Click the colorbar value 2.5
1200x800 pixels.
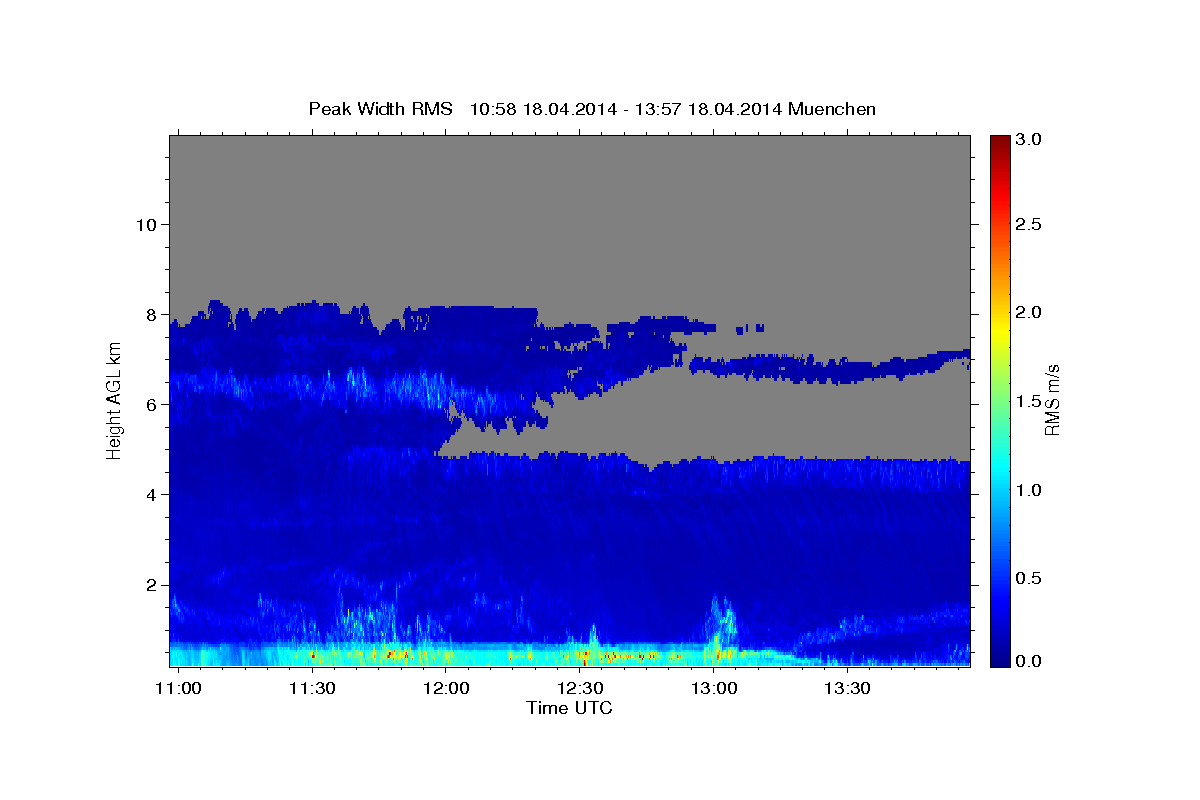click(x=1029, y=224)
